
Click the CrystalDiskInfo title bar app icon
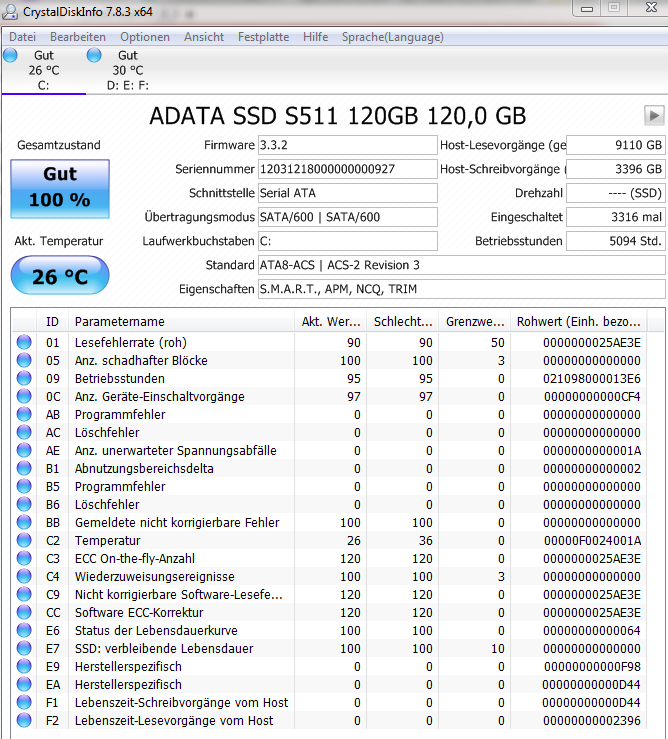pyautogui.click(x=10, y=11)
